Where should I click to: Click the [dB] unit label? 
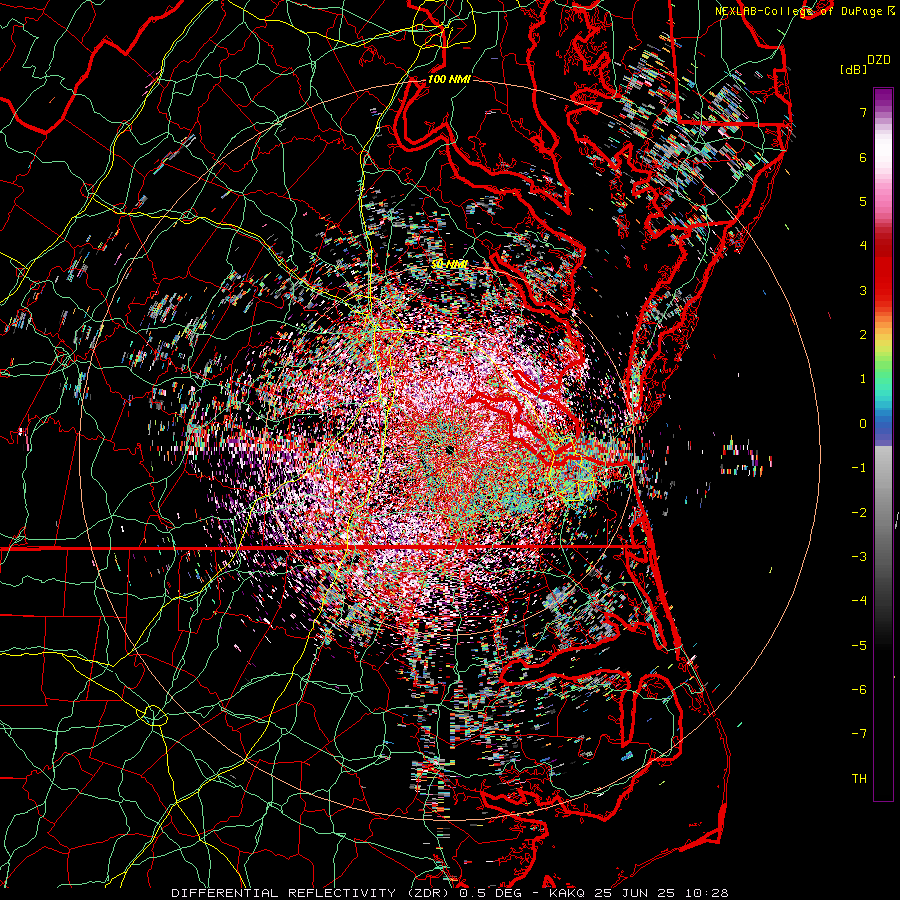[x=854, y=70]
